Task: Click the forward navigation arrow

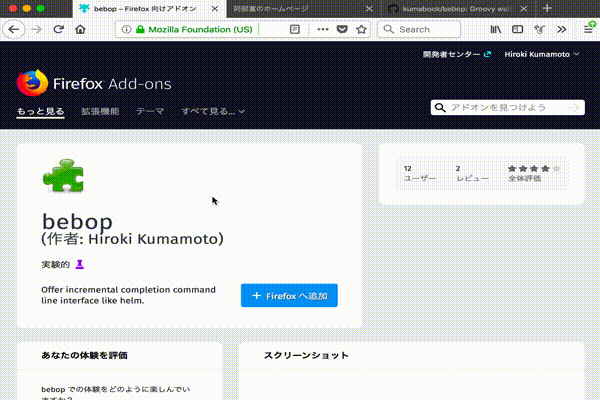Action: click(x=36, y=29)
